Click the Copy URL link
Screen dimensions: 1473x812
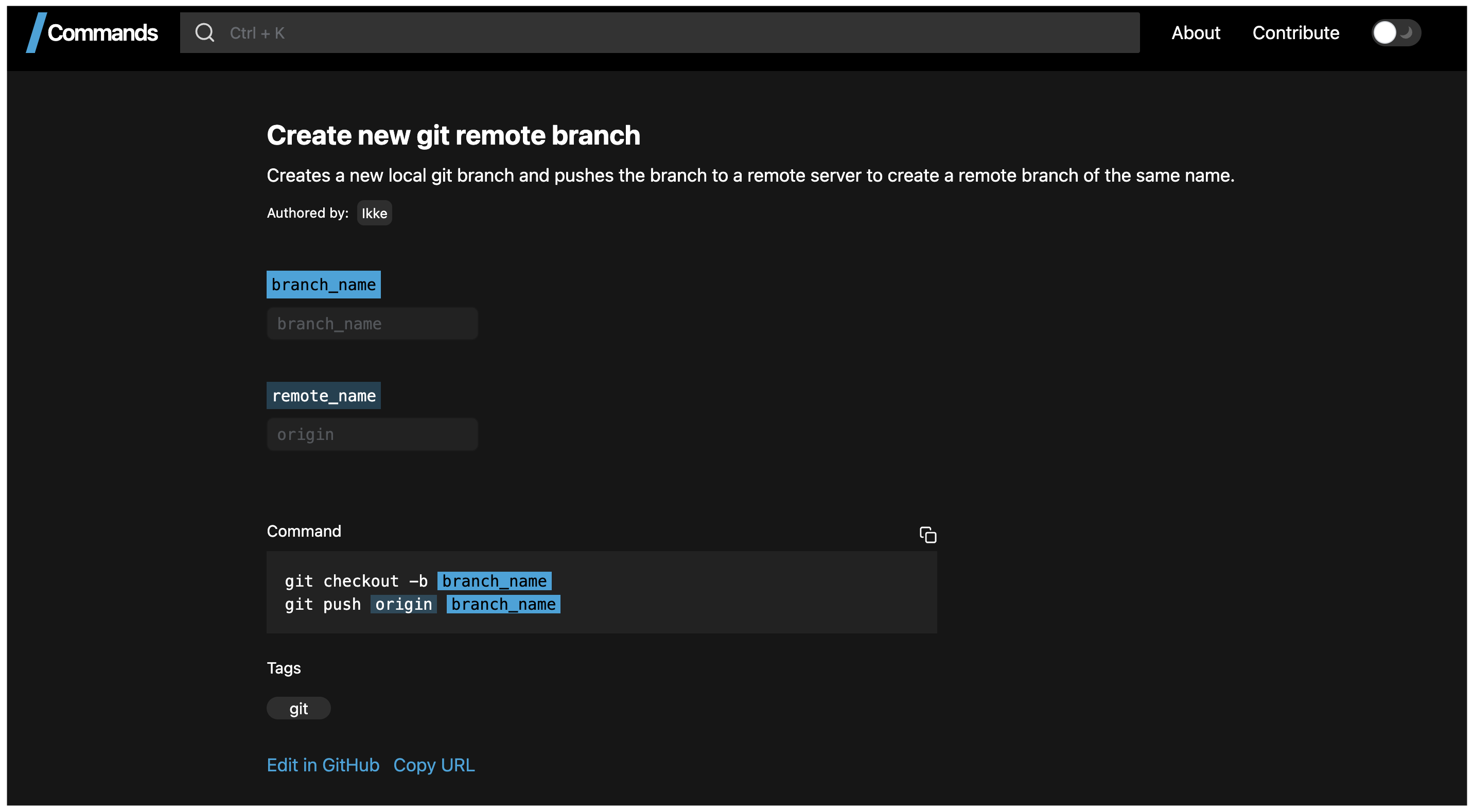(434, 765)
